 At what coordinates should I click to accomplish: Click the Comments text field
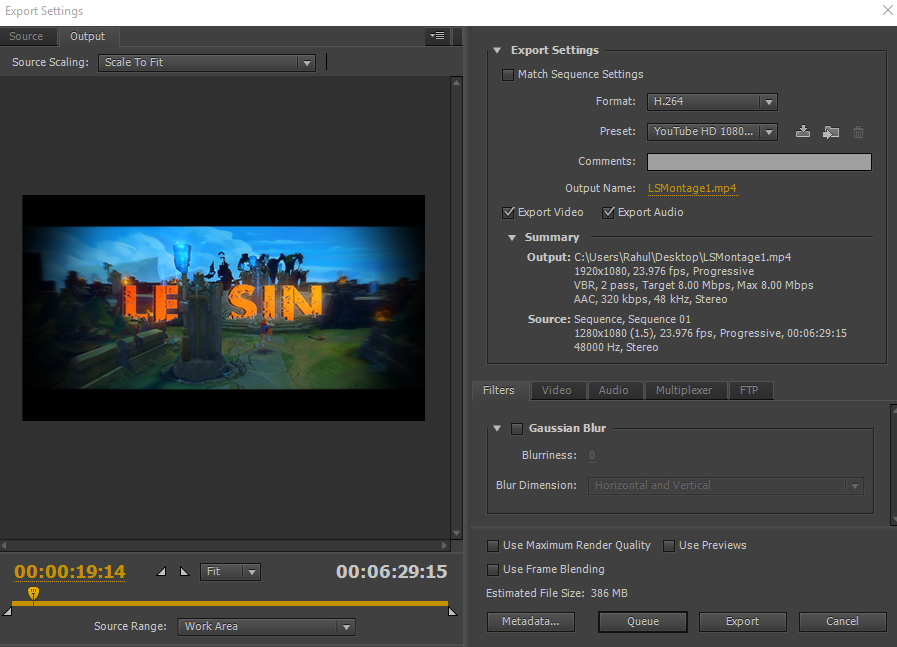759,162
